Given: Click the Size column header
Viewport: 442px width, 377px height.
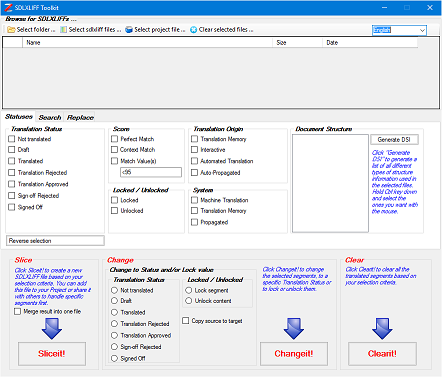Looking at the screenshot, I should click(x=297, y=42).
